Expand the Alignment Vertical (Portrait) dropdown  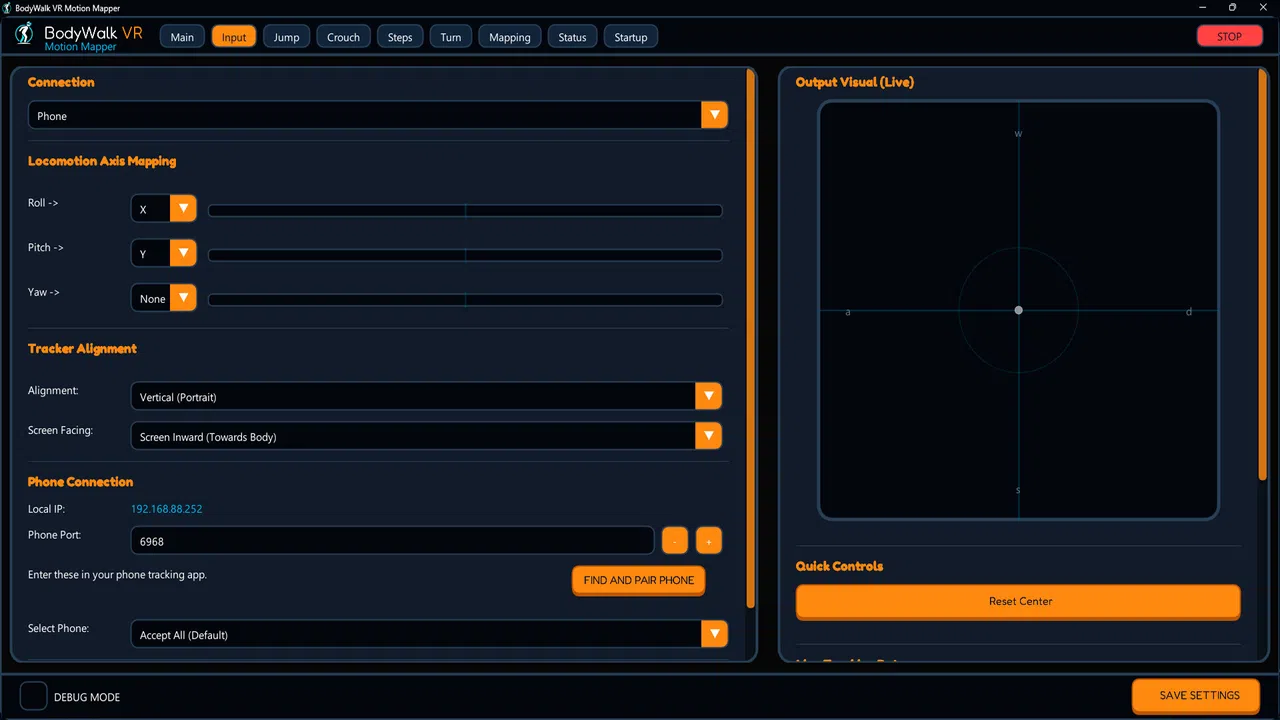(x=426, y=397)
